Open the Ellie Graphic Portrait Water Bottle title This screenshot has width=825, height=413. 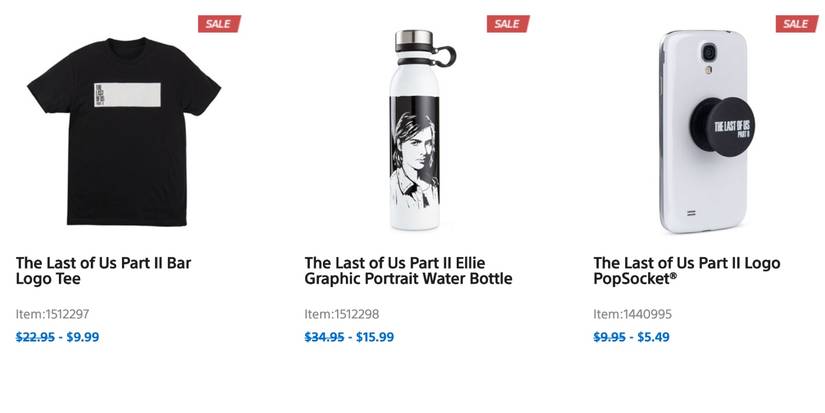408,271
